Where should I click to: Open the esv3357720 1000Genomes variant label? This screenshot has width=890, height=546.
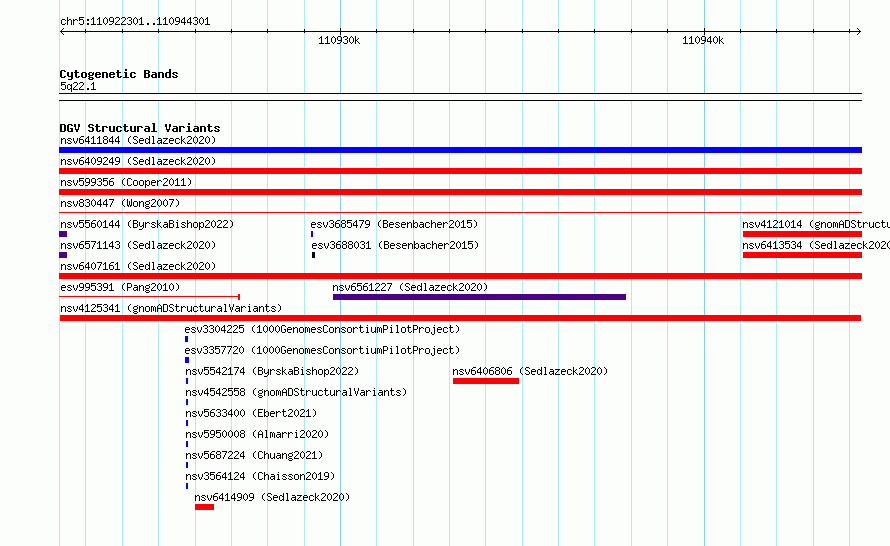(x=322, y=350)
